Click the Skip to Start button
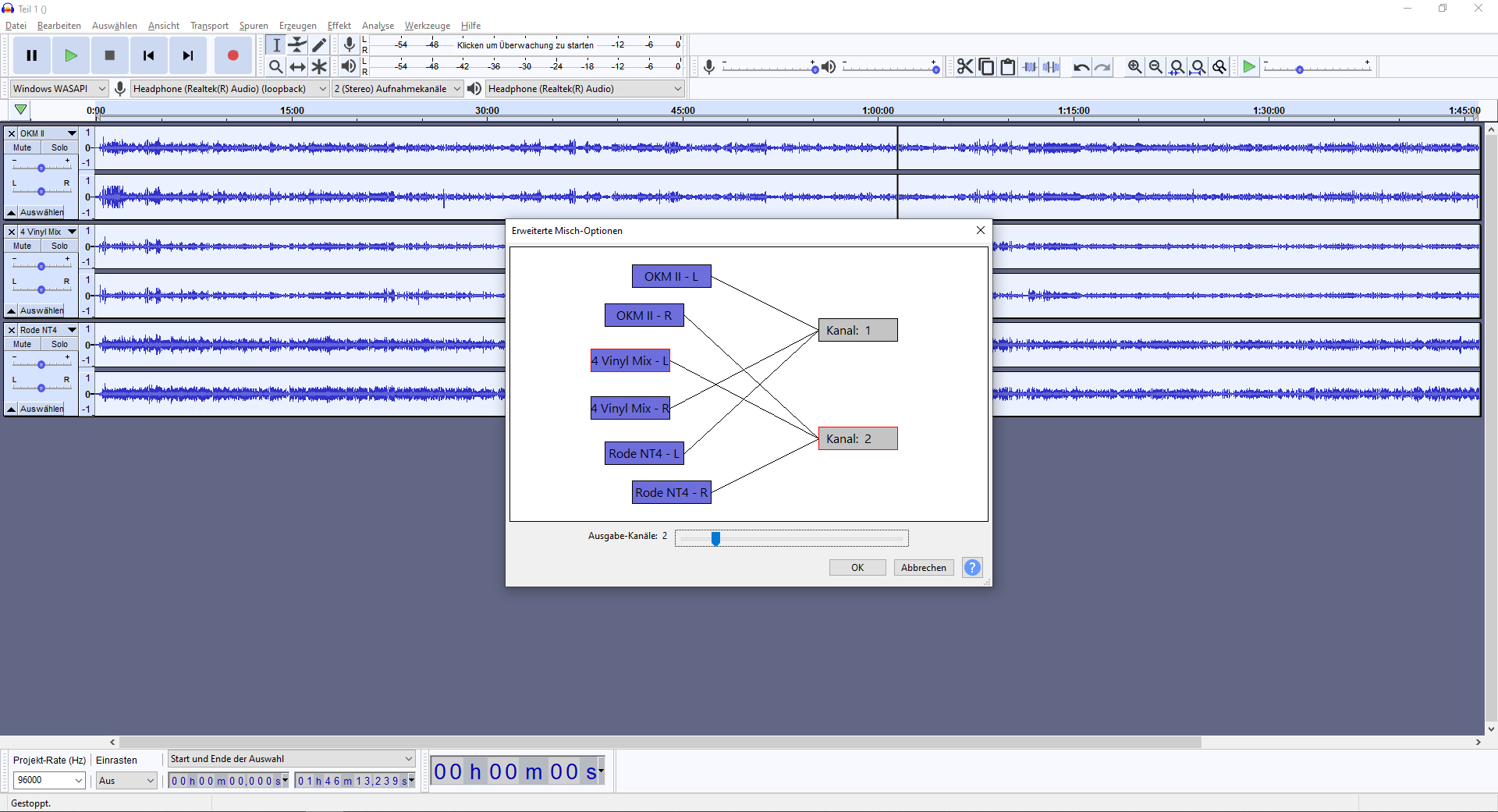The height and width of the screenshot is (812, 1498). [x=148, y=55]
